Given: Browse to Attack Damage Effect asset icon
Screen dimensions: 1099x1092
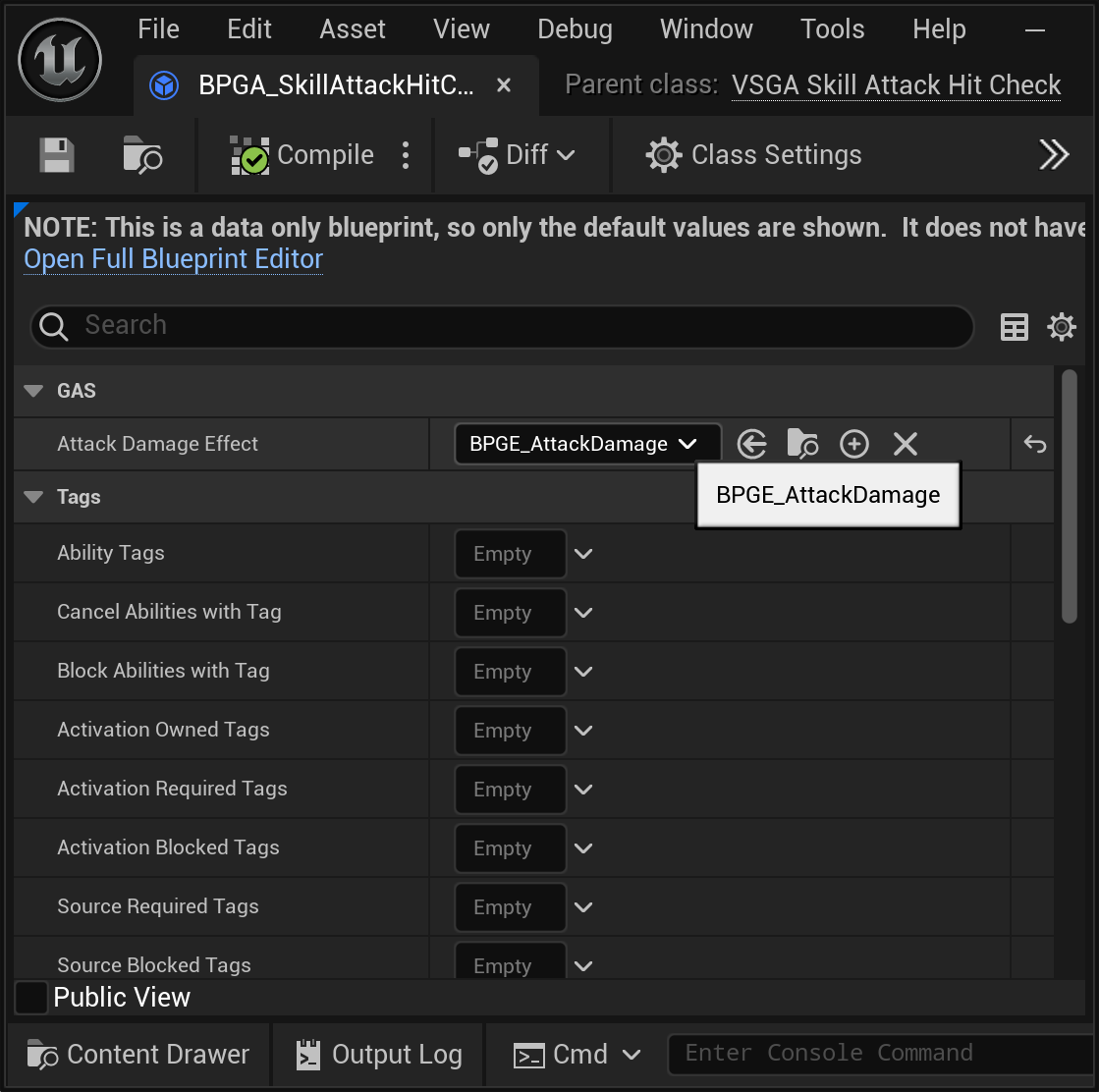Looking at the screenshot, I should [x=802, y=444].
